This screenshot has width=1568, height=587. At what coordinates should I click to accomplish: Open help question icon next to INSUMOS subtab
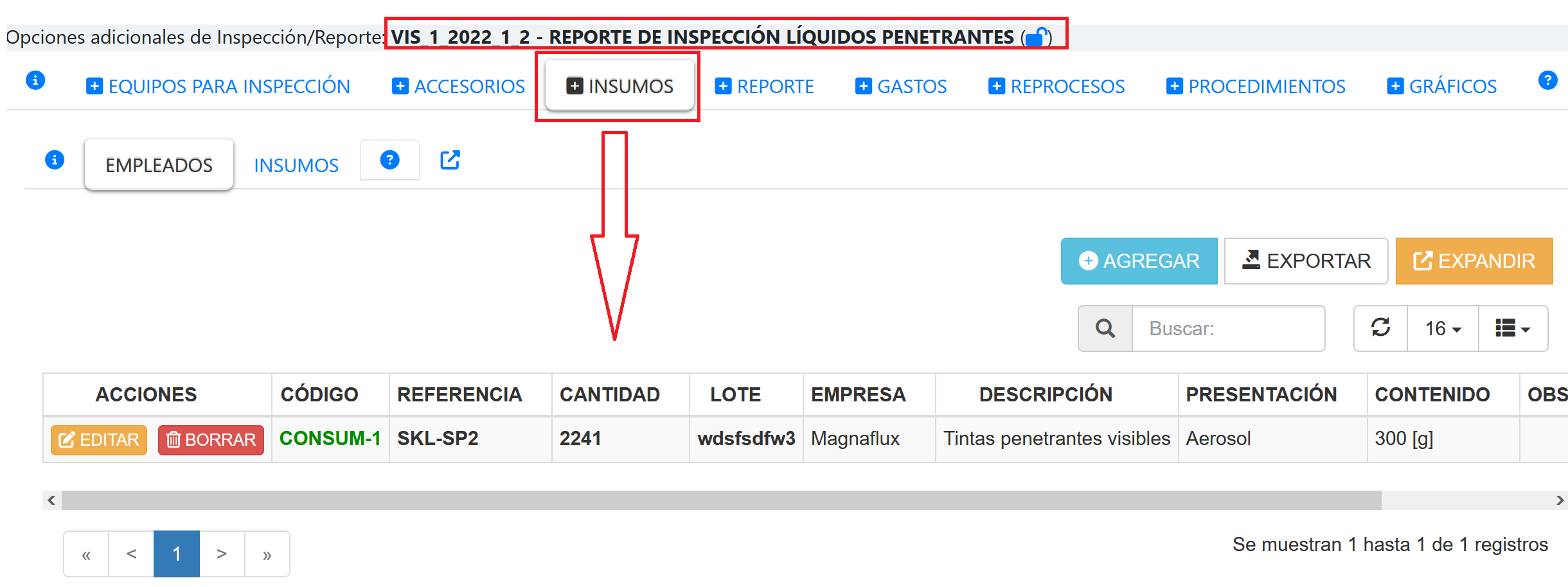pos(389,160)
